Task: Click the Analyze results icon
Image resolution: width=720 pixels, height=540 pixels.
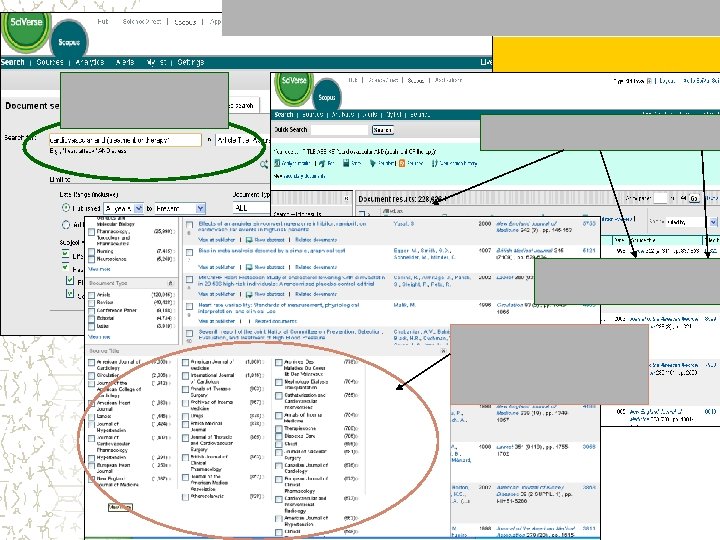Action: 277,163
